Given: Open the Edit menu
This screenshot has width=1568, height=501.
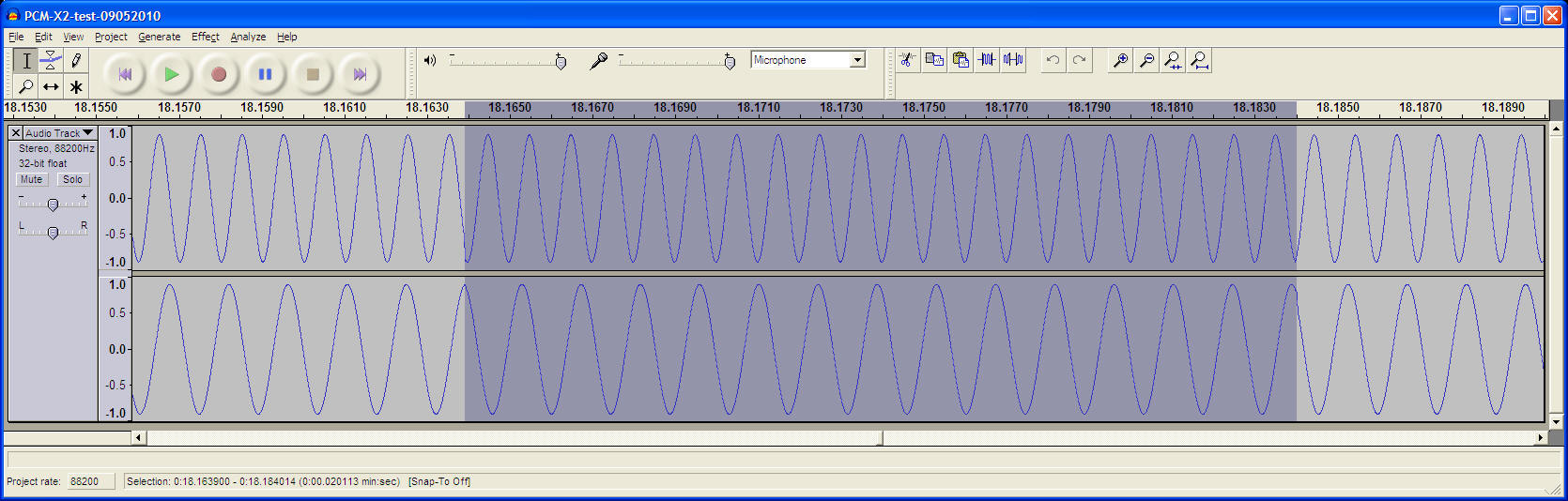Looking at the screenshot, I should pos(43,37).
